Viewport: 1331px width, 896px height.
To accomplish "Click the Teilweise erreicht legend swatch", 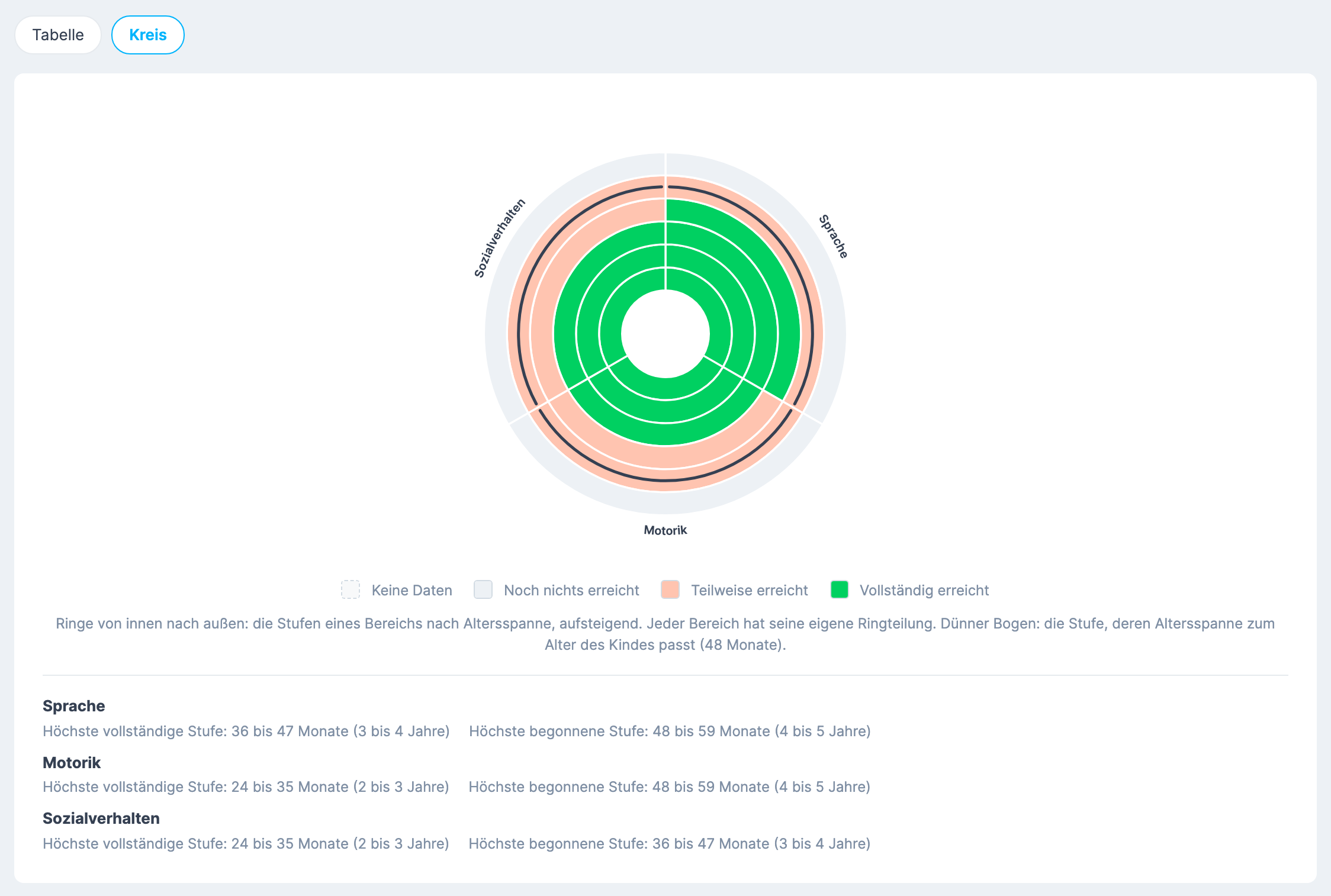I will [670, 589].
